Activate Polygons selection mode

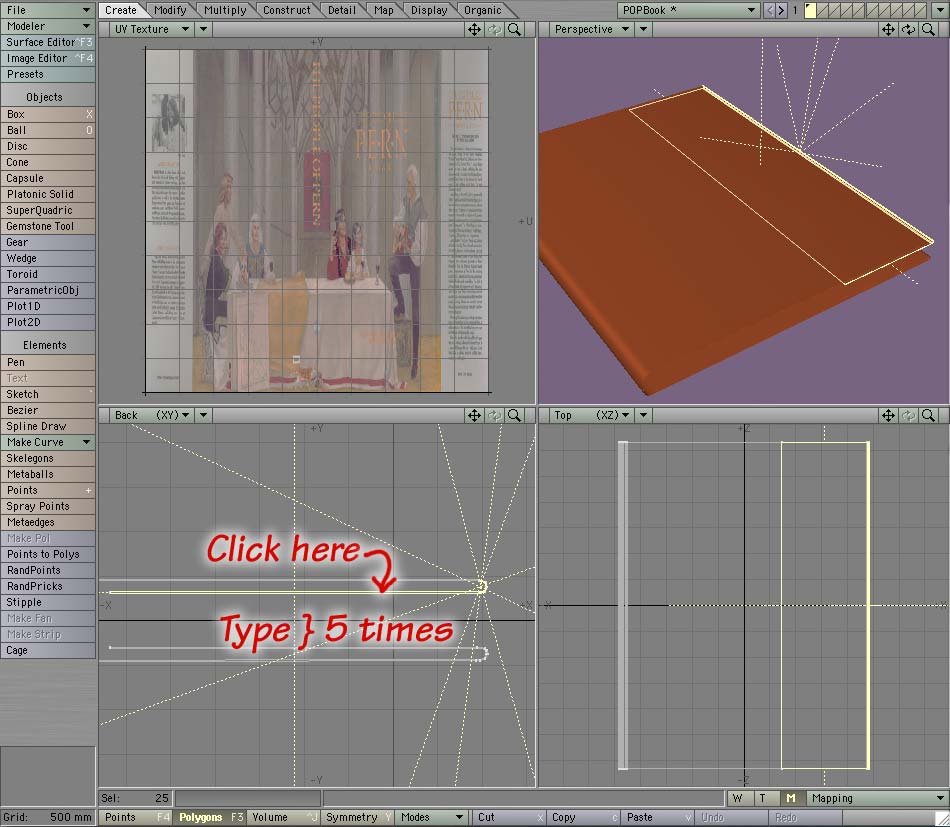[x=210, y=817]
